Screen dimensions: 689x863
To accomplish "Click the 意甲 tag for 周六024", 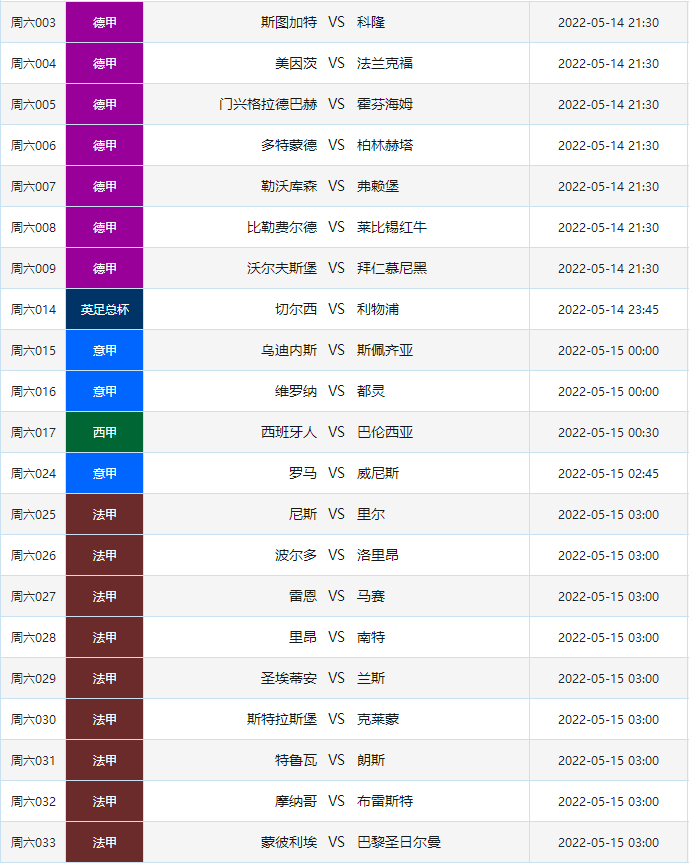I will 105,473.
